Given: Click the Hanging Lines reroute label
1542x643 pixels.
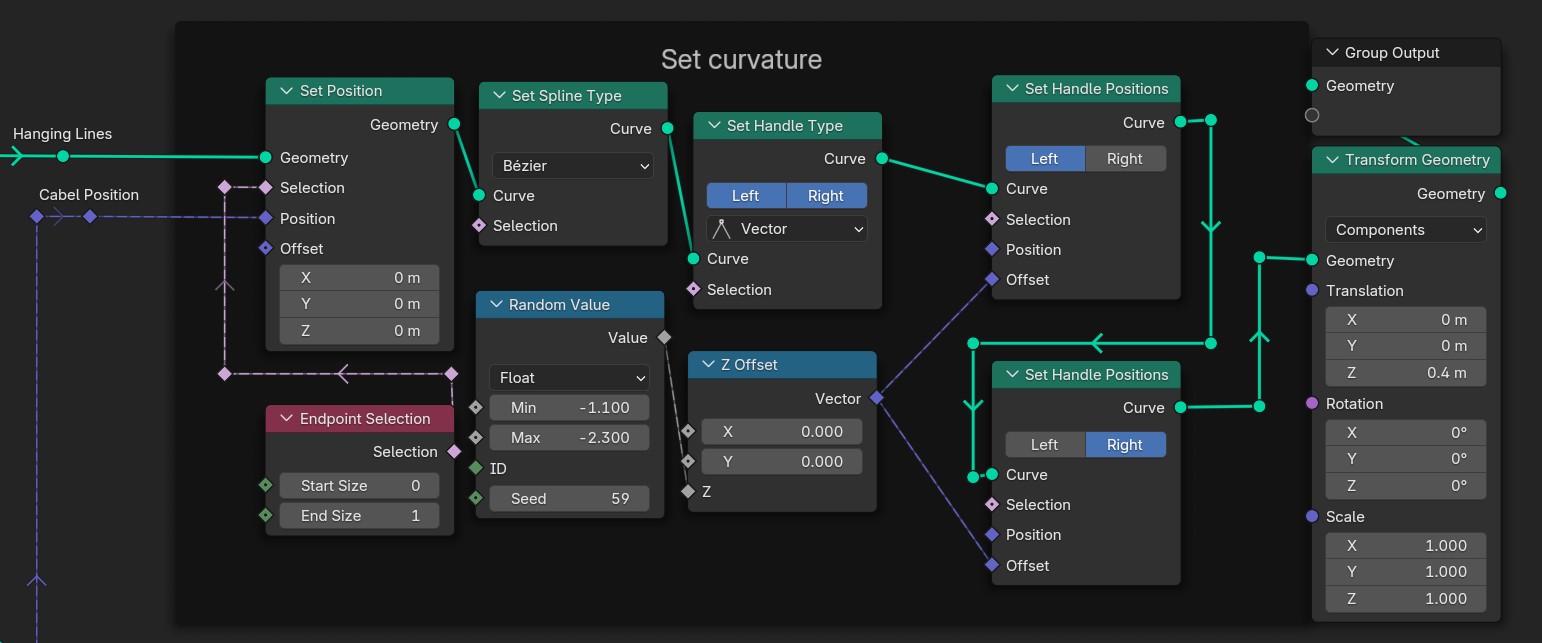Looking at the screenshot, I should [x=62, y=134].
